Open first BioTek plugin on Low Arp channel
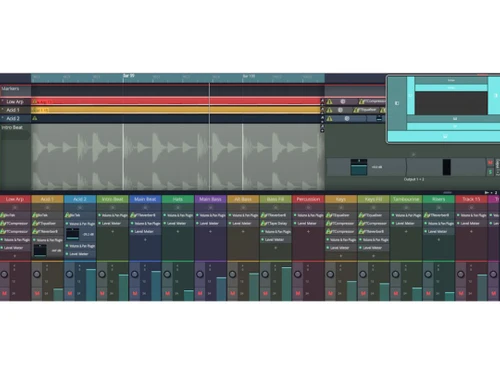This screenshot has height=375, width=500. pos(15,215)
